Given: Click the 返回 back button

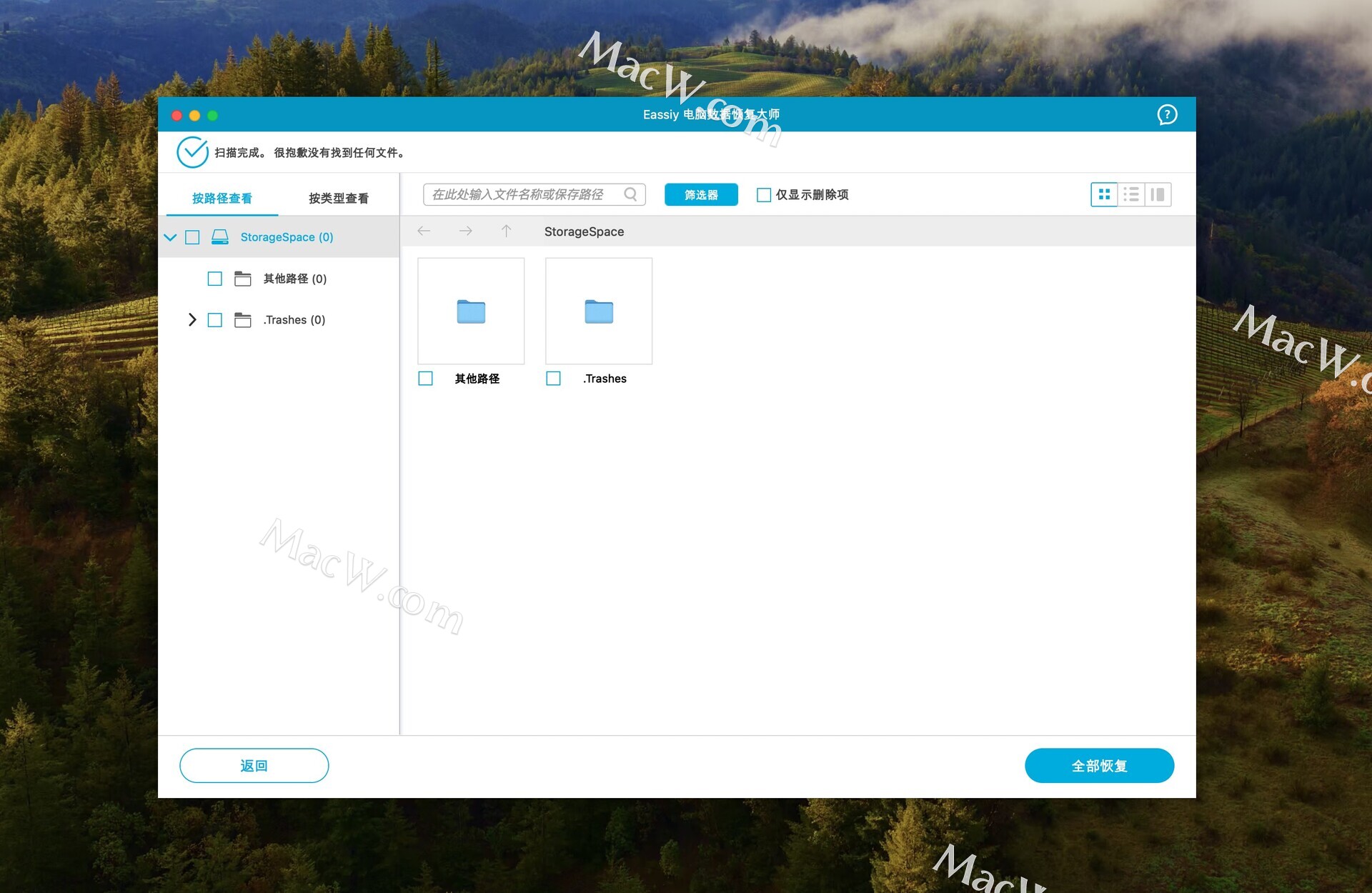Looking at the screenshot, I should point(254,766).
